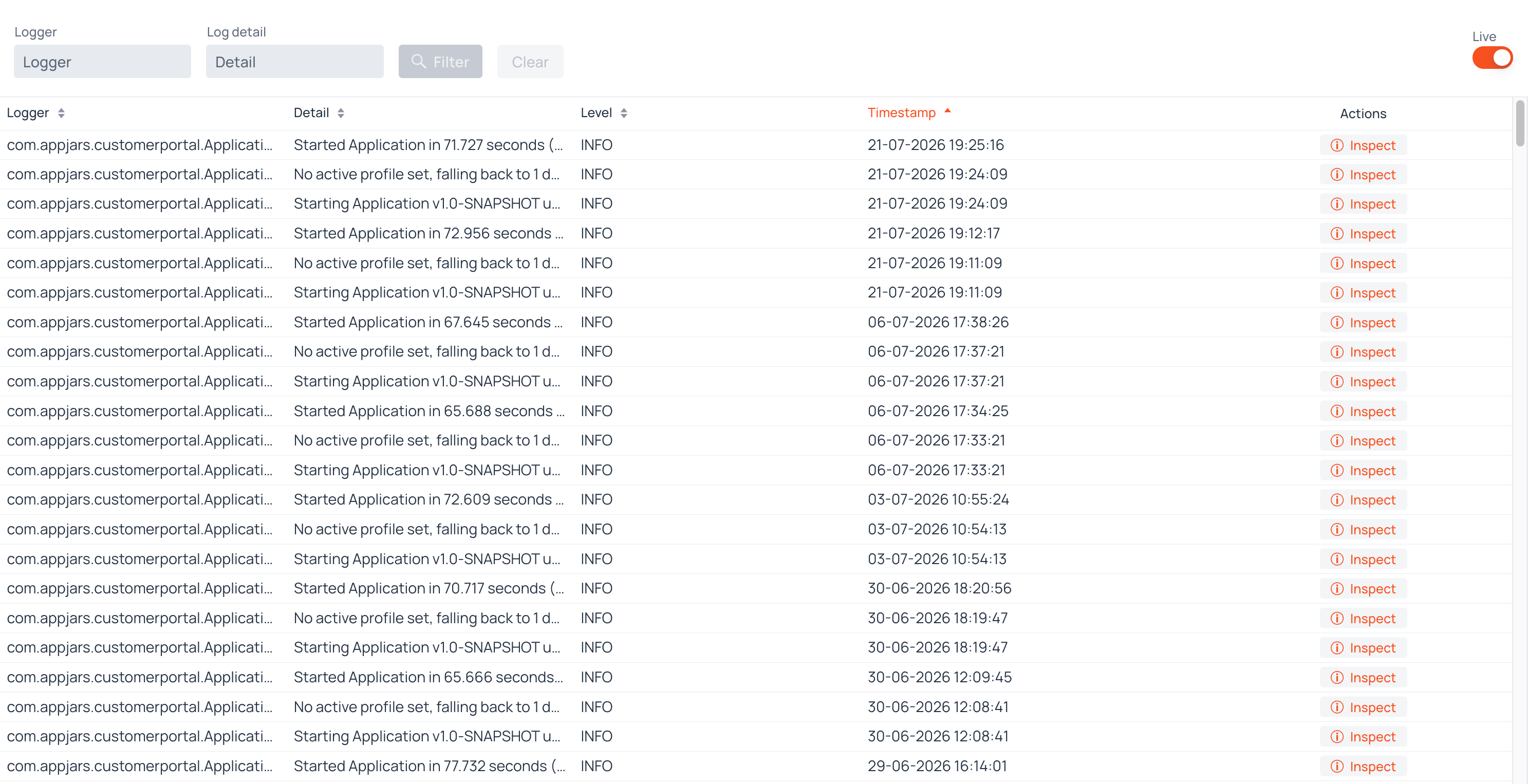1528x784 pixels.
Task: Click the info icon for log 03-07-2026 10:55:24
Action: click(x=1337, y=500)
